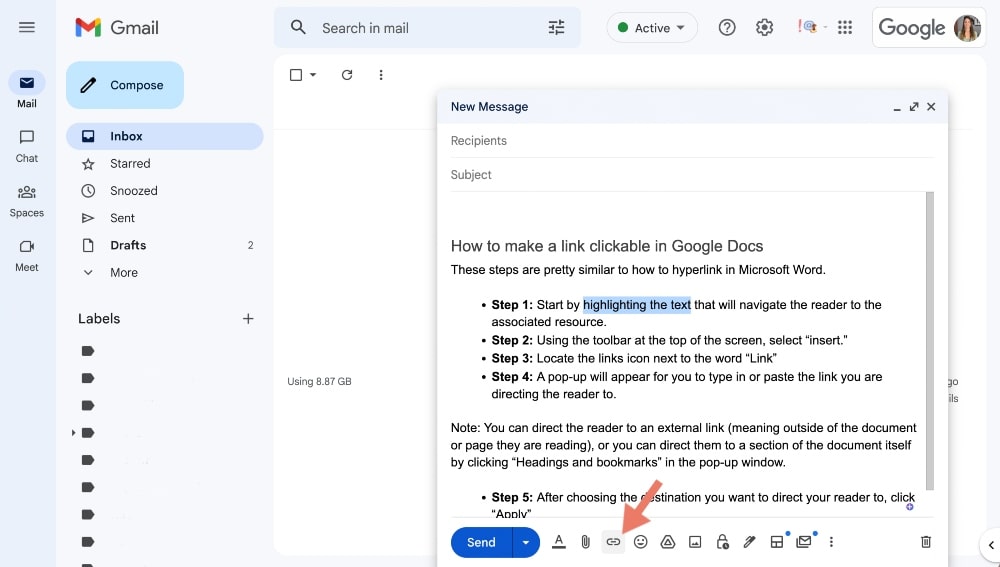Open the Send options dropdown arrow
1000x567 pixels.
526,542
